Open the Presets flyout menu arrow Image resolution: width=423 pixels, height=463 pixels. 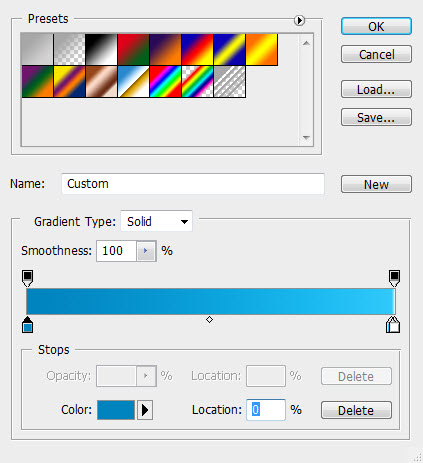(299, 21)
